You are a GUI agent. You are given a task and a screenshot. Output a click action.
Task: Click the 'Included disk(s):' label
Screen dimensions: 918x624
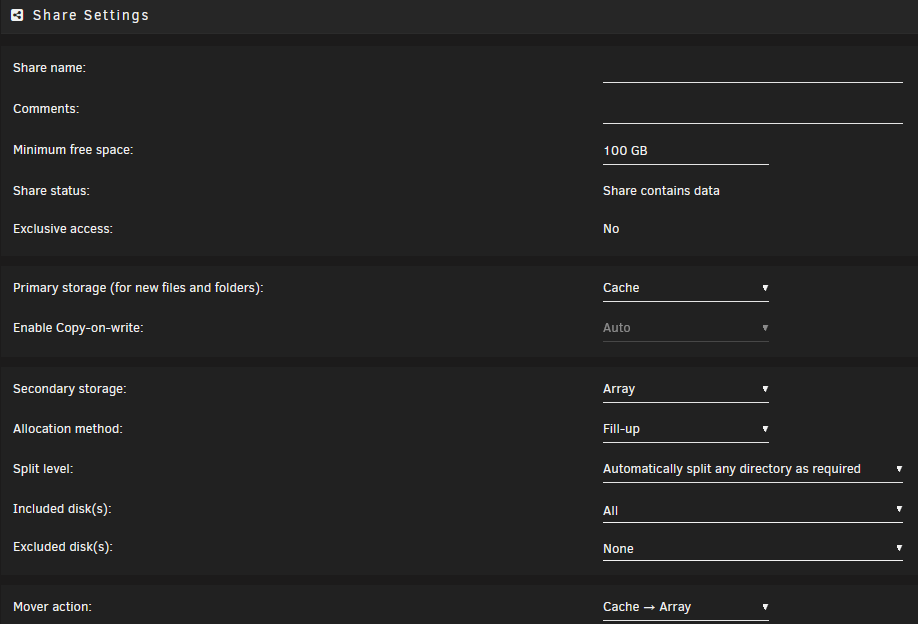62,509
